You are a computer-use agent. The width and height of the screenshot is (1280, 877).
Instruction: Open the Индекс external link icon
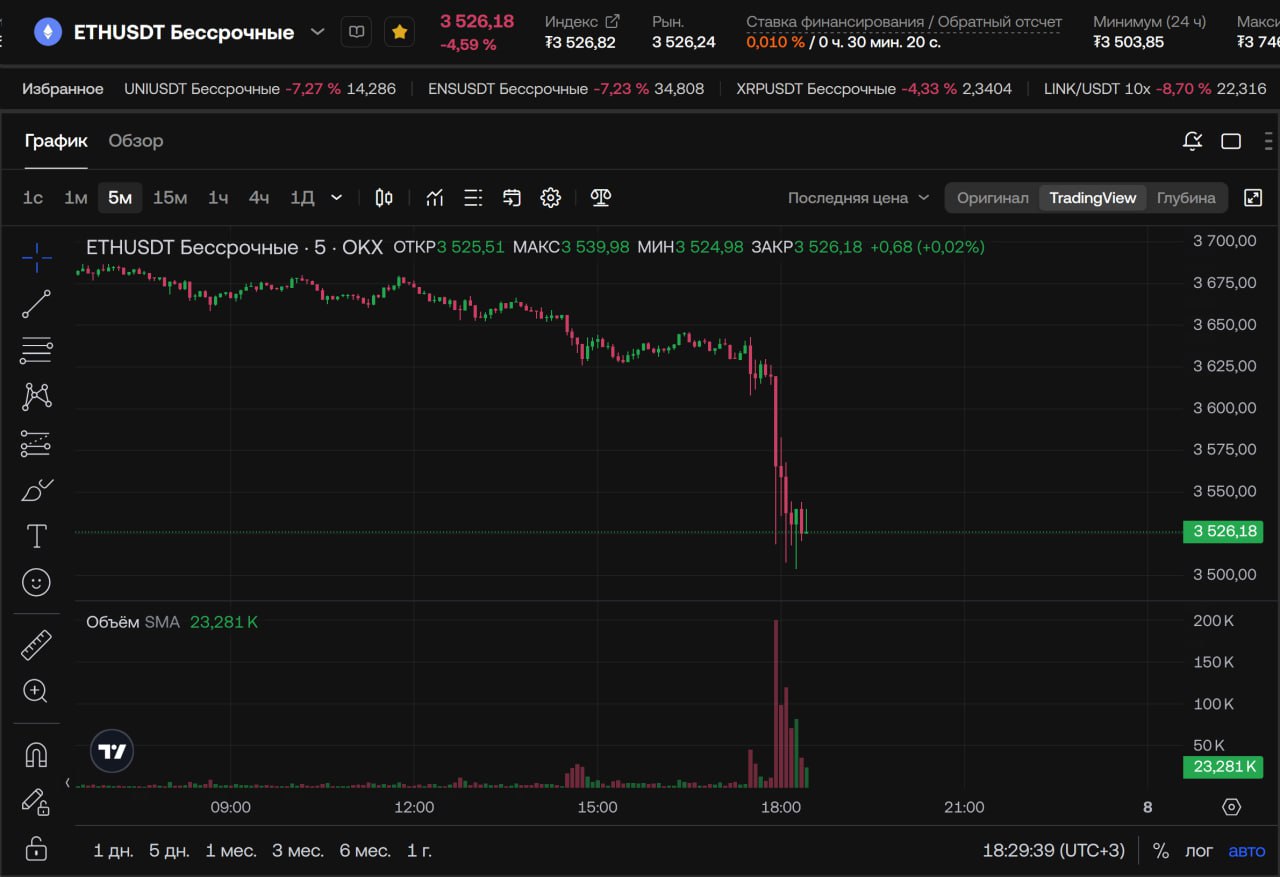coord(612,21)
